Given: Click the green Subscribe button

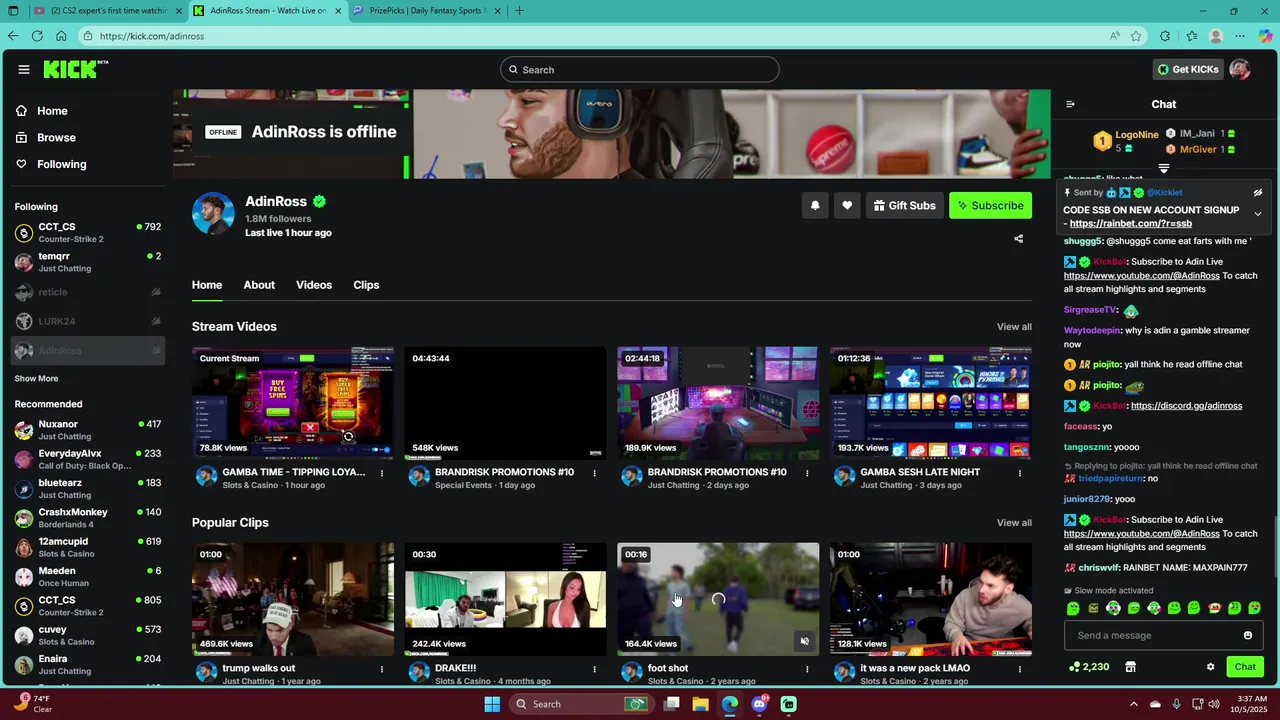Looking at the screenshot, I should [990, 206].
